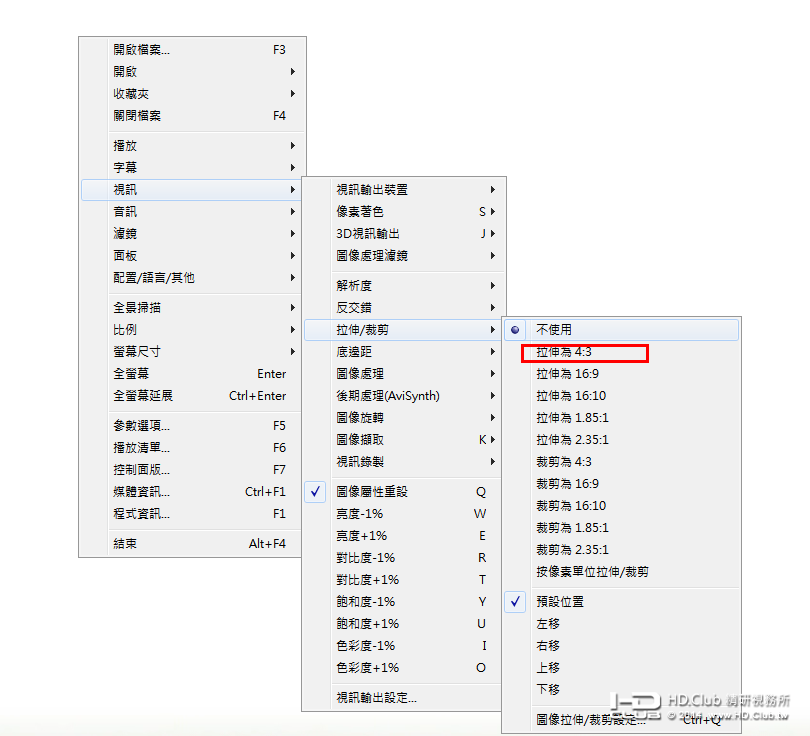The height and width of the screenshot is (736, 810).
Task: Open 播放清單... menu item
Action: (x=191, y=448)
